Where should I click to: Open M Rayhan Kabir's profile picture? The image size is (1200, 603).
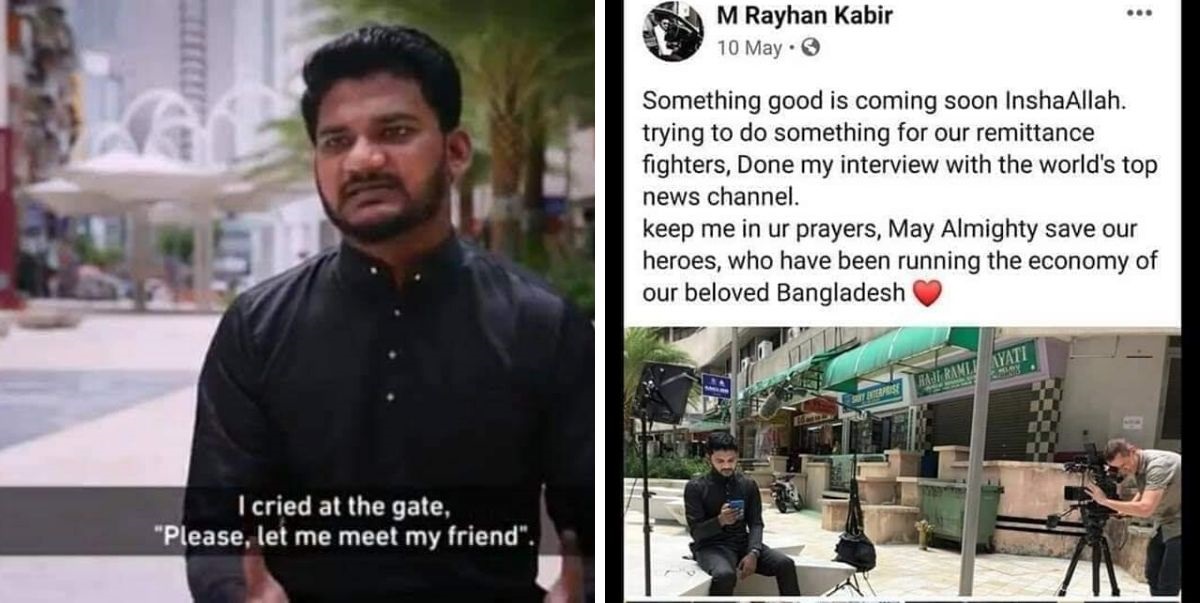(x=672, y=31)
